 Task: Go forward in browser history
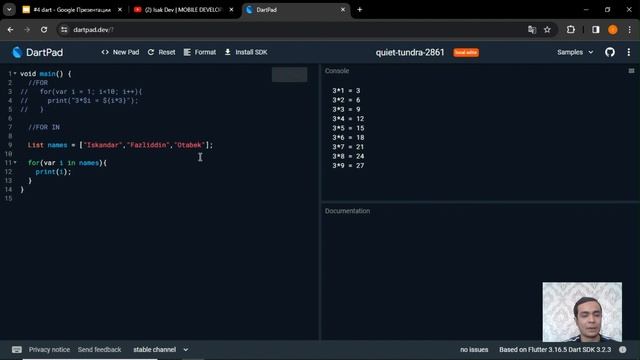click(27, 30)
